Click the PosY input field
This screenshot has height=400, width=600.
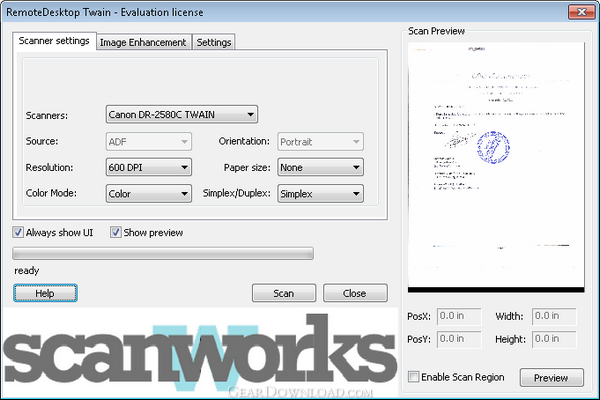pyautogui.click(x=459, y=339)
